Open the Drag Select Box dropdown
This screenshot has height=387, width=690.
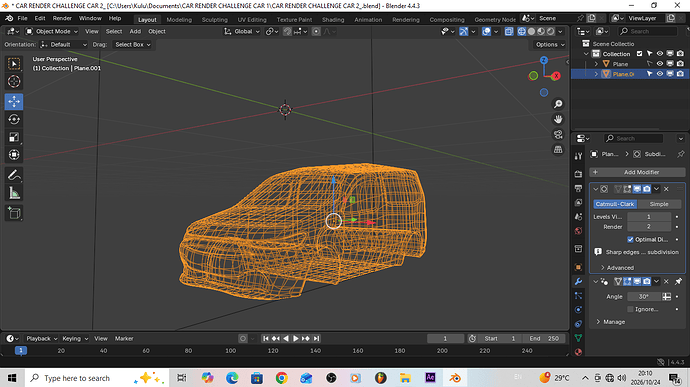[132, 44]
